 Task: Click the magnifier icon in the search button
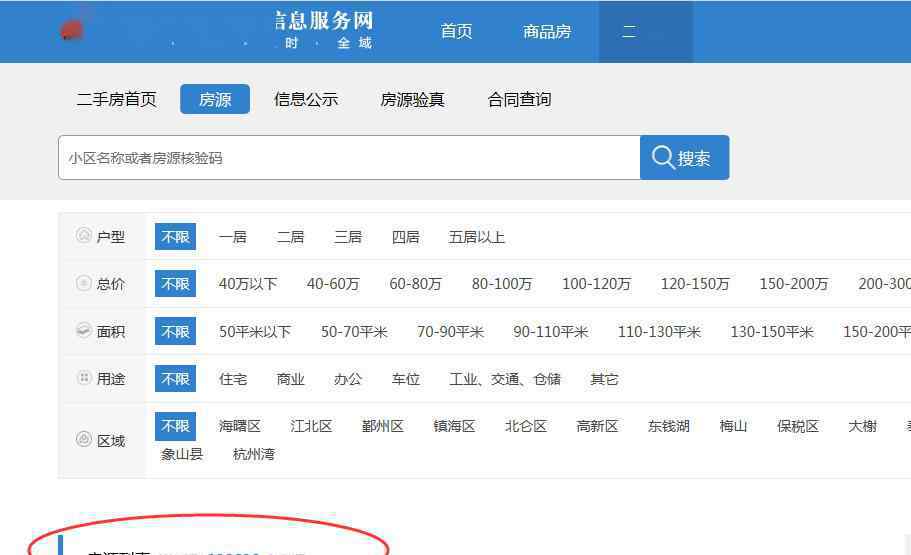point(663,157)
